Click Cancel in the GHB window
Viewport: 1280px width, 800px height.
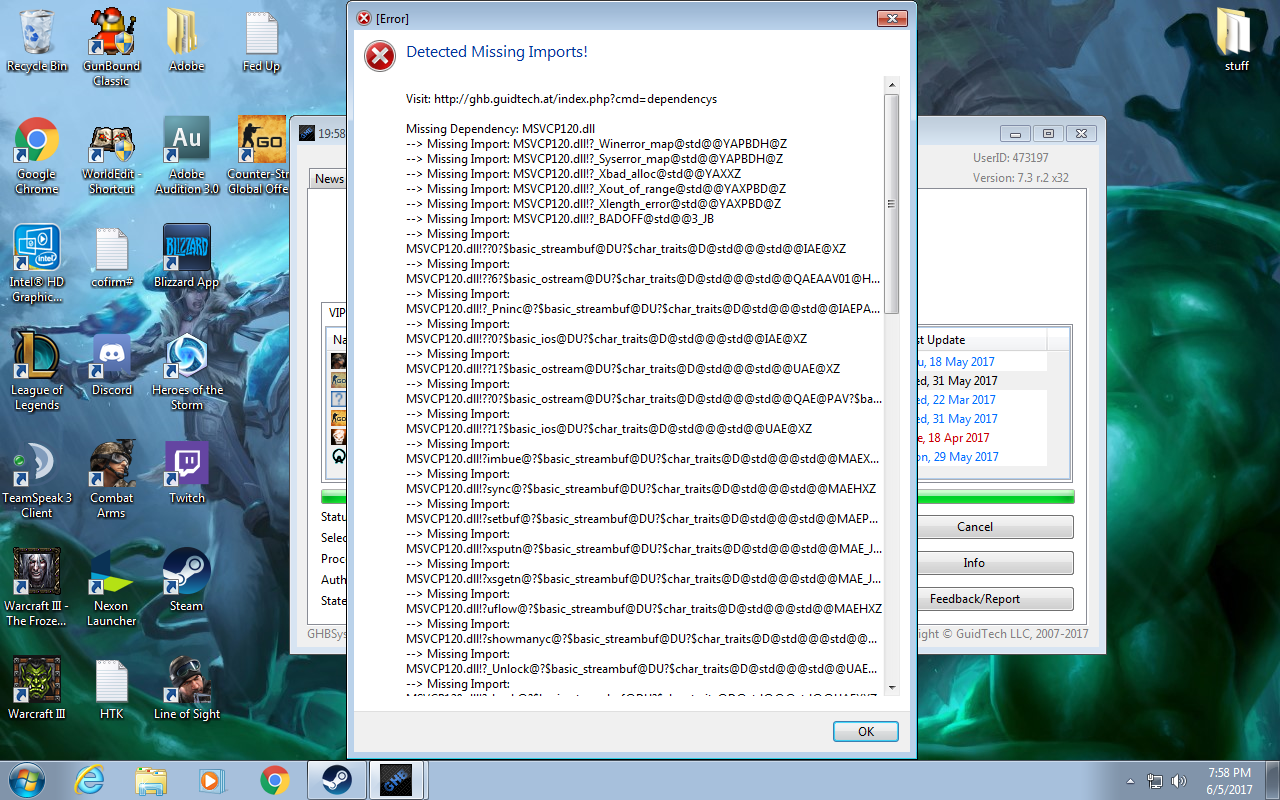(974, 527)
